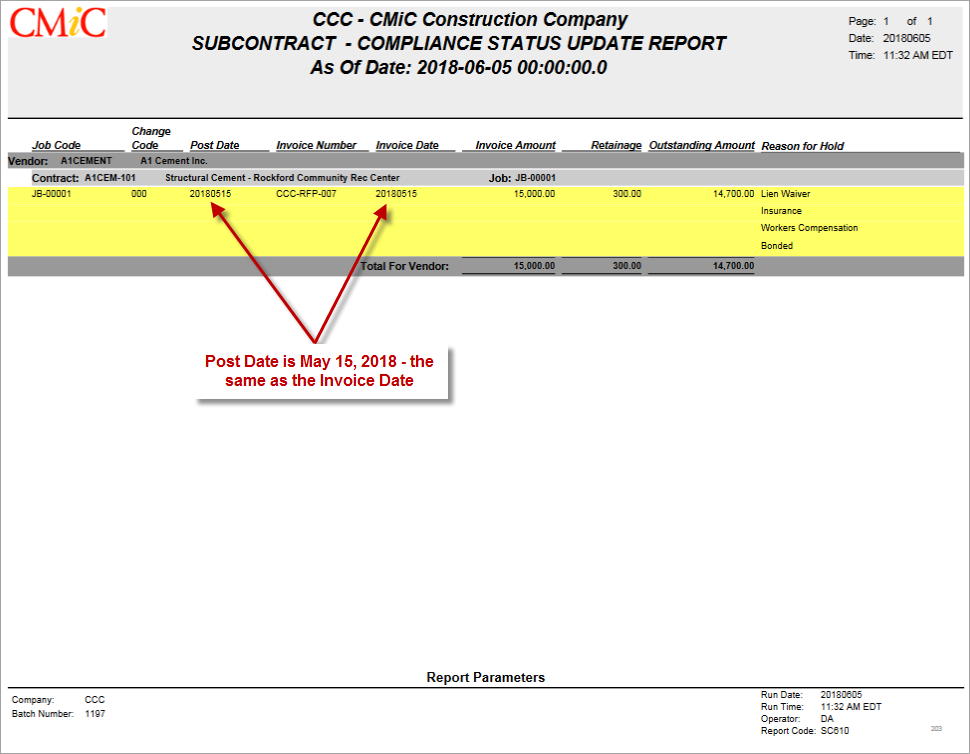
Task: Click the 'Page: 1 of 1' indicator
Action: (890, 21)
